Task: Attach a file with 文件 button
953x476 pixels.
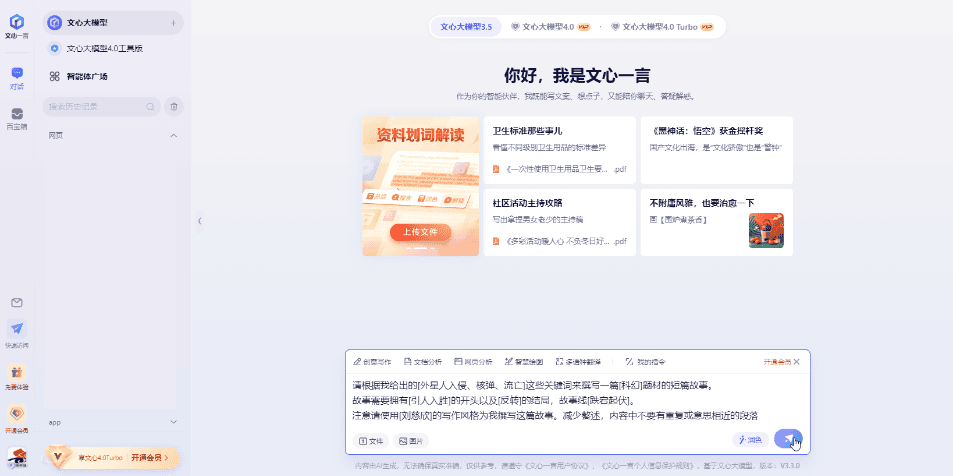Action: 370,441
